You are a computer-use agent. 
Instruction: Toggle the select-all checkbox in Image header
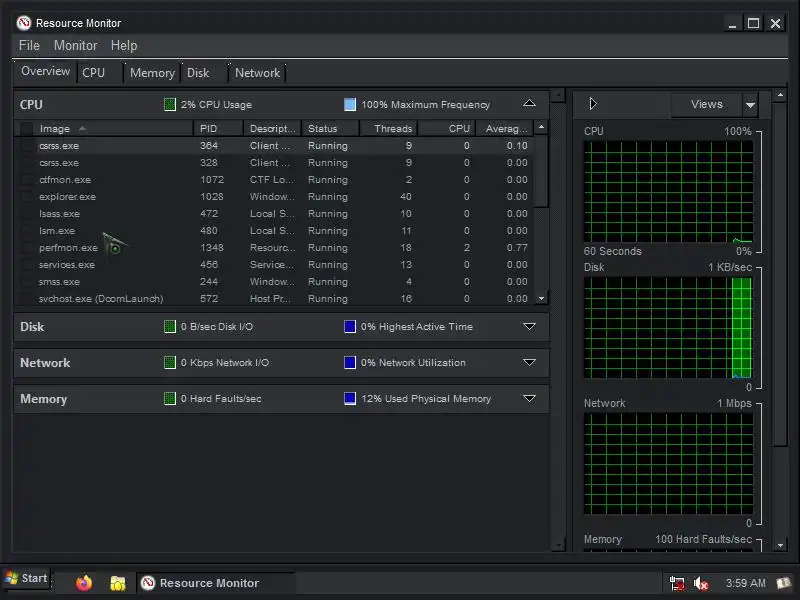coord(27,129)
